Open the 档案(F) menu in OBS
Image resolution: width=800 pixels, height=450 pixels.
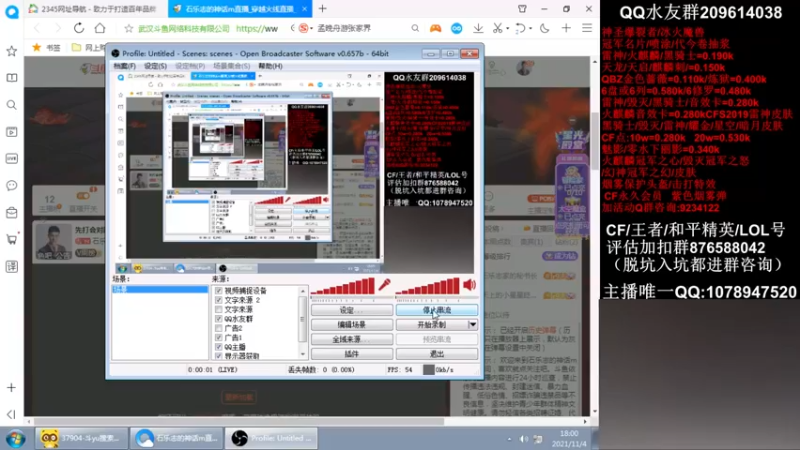click(x=124, y=66)
